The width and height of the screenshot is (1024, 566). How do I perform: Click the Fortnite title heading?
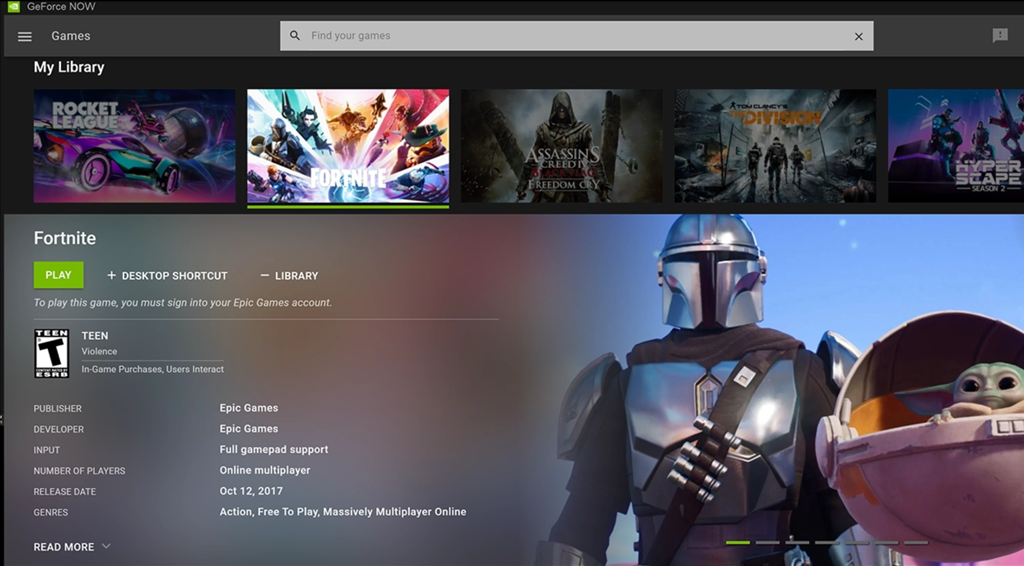(65, 238)
